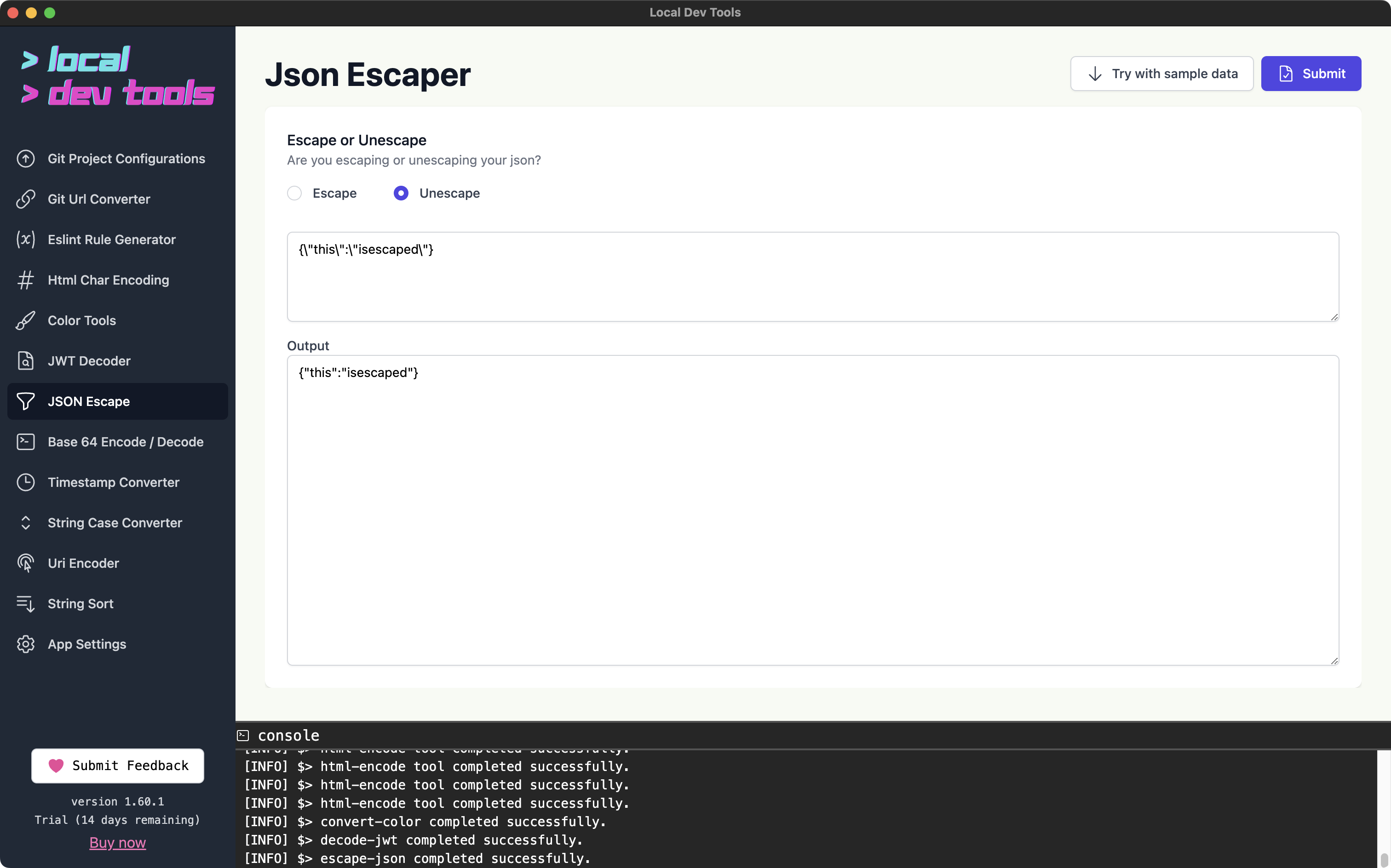Open the Color Tools page
The height and width of the screenshot is (868, 1391).
tap(118, 320)
